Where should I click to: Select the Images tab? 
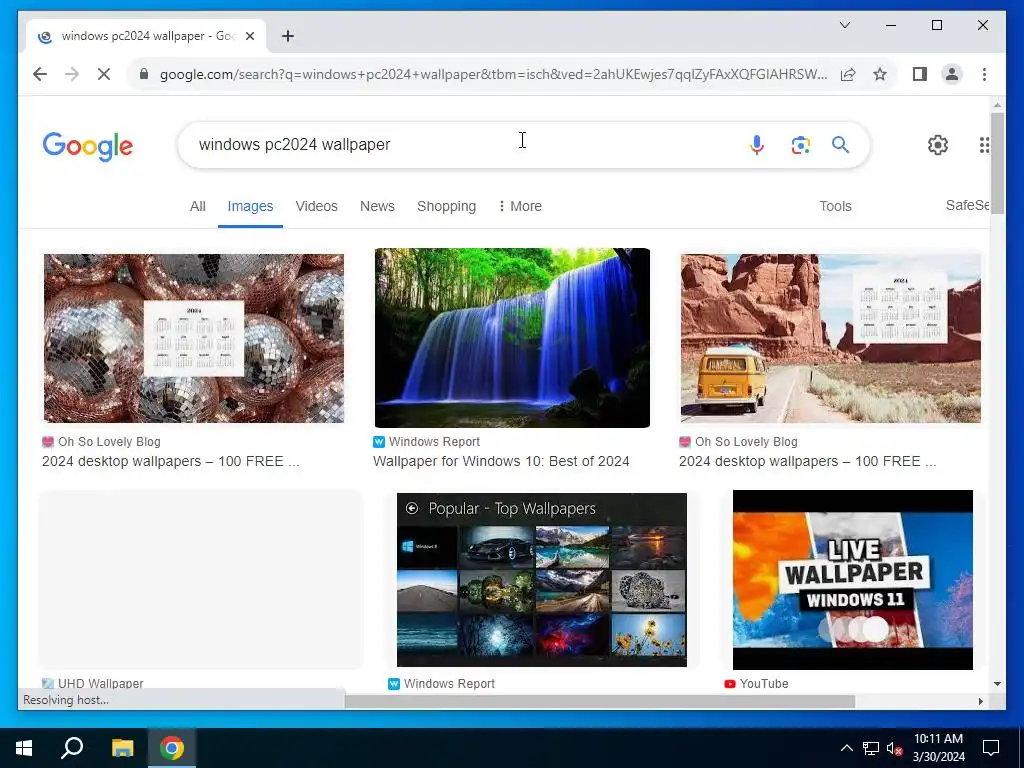tap(250, 206)
